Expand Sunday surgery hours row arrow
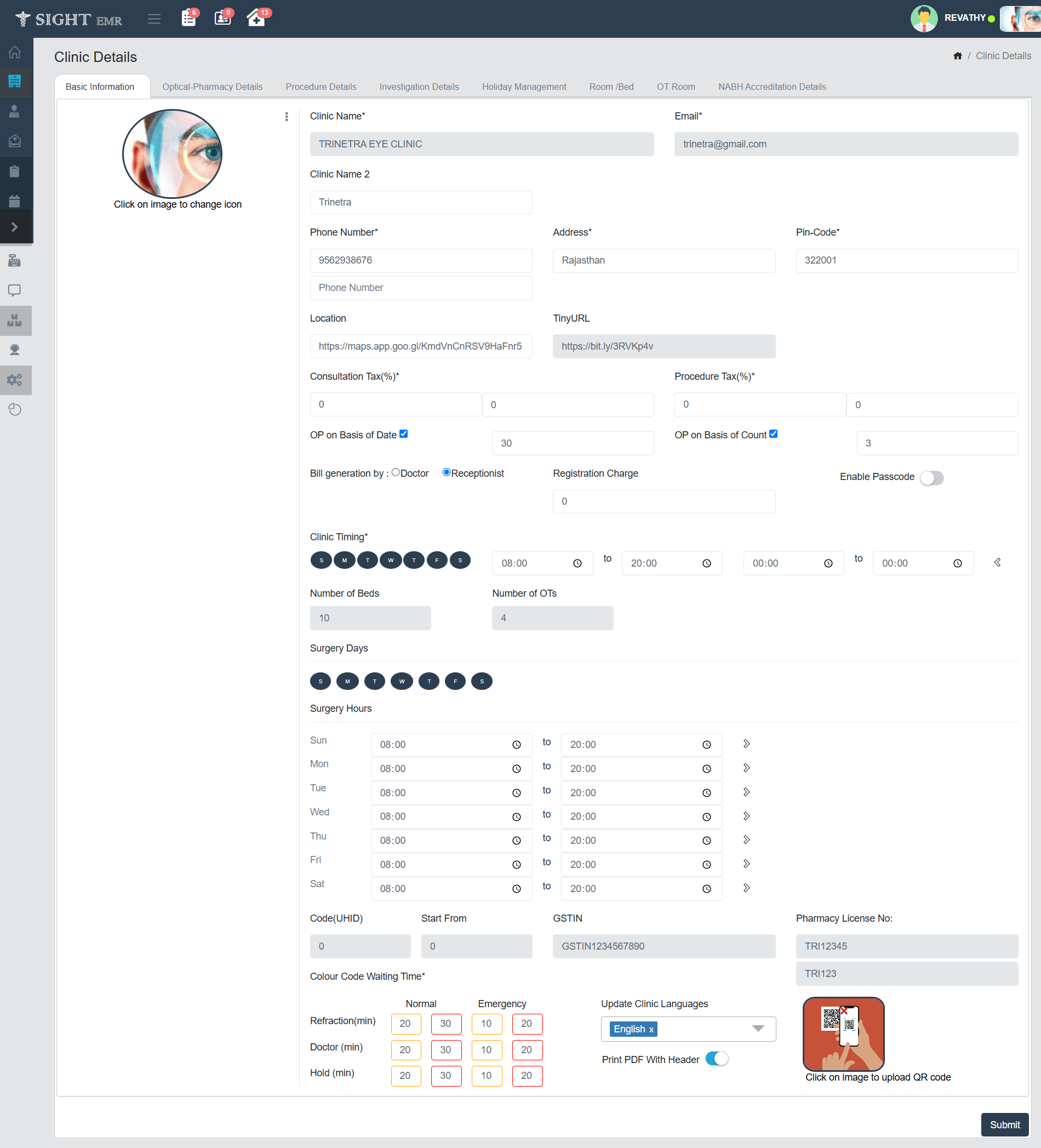 pyautogui.click(x=746, y=744)
